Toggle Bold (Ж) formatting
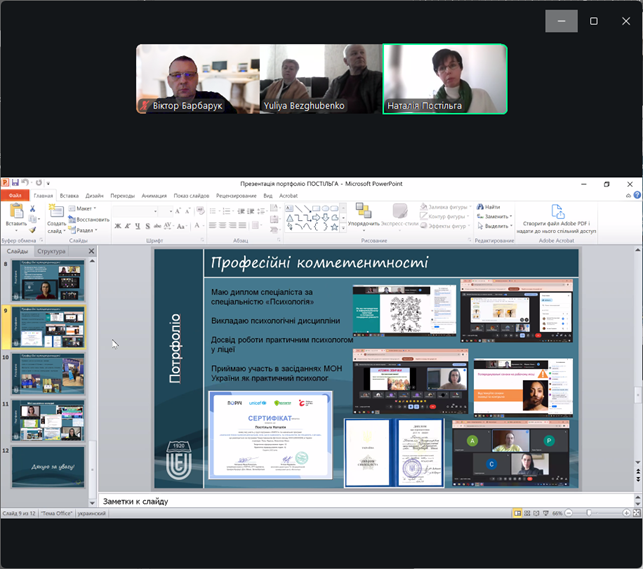Viewport: 643px width, 569px height. tap(118, 226)
